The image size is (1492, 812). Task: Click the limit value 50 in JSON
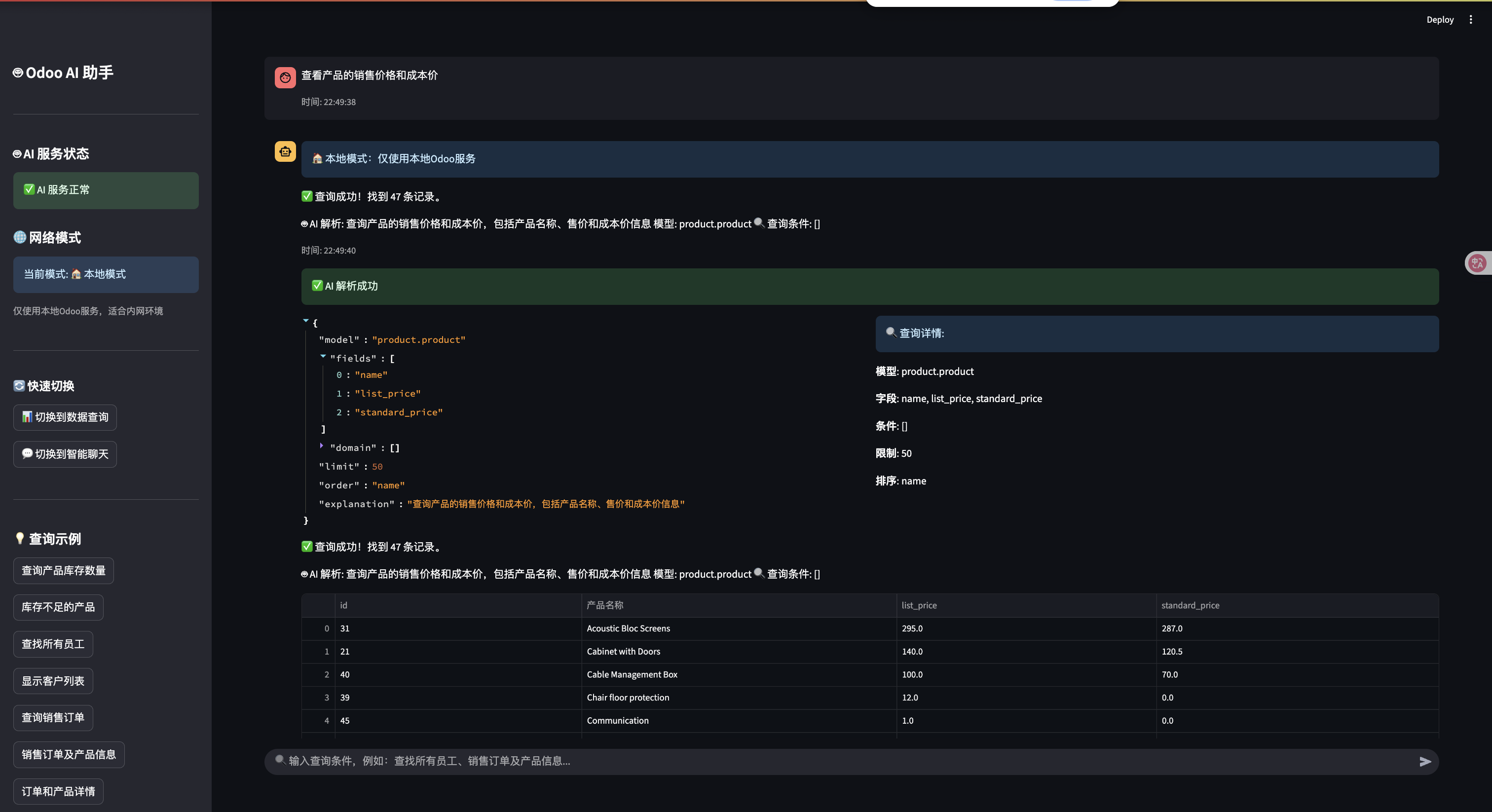pos(377,467)
